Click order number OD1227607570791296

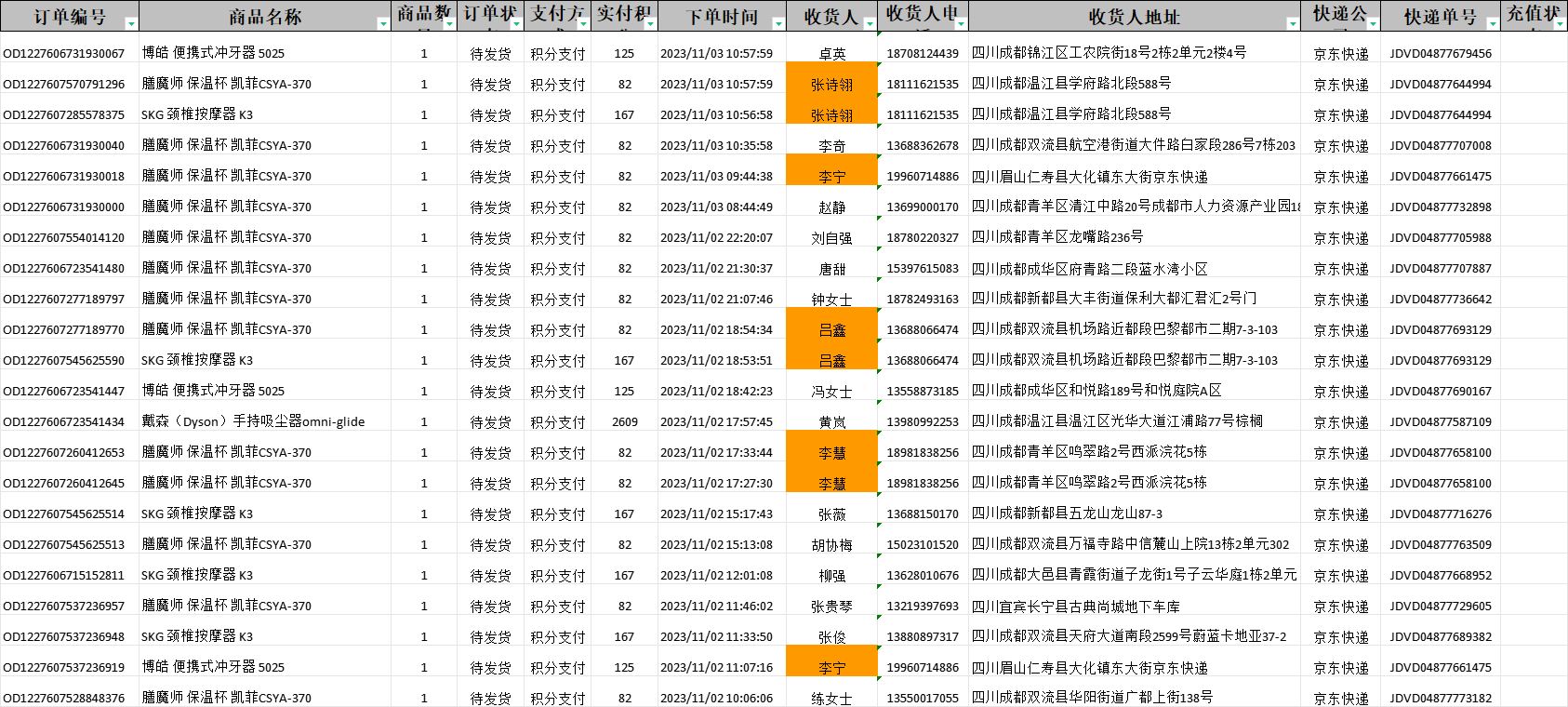click(64, 85)
